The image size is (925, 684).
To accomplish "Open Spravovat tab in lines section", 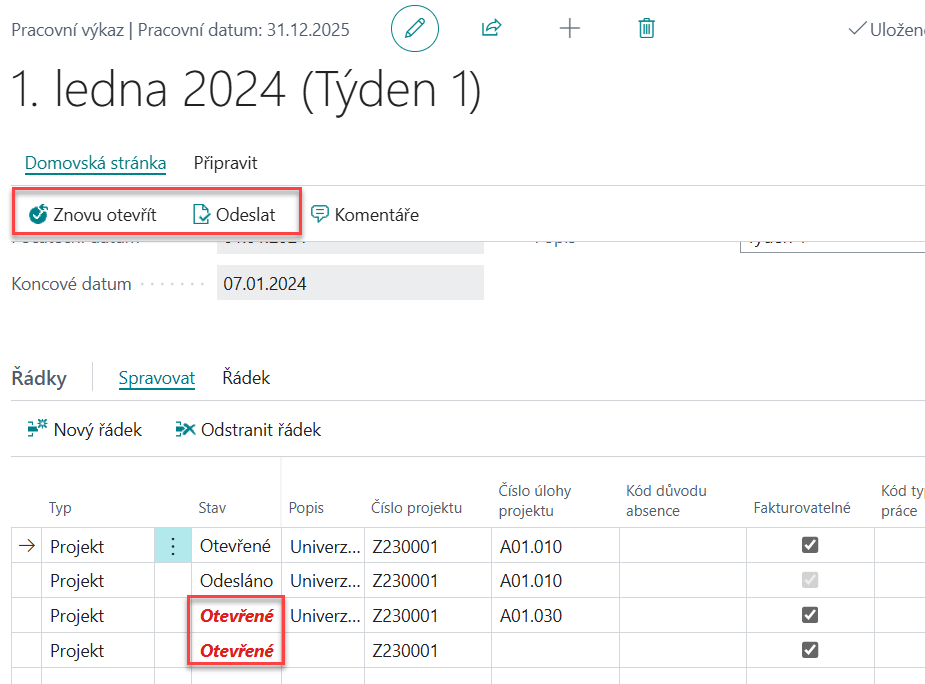I will 156,378.
